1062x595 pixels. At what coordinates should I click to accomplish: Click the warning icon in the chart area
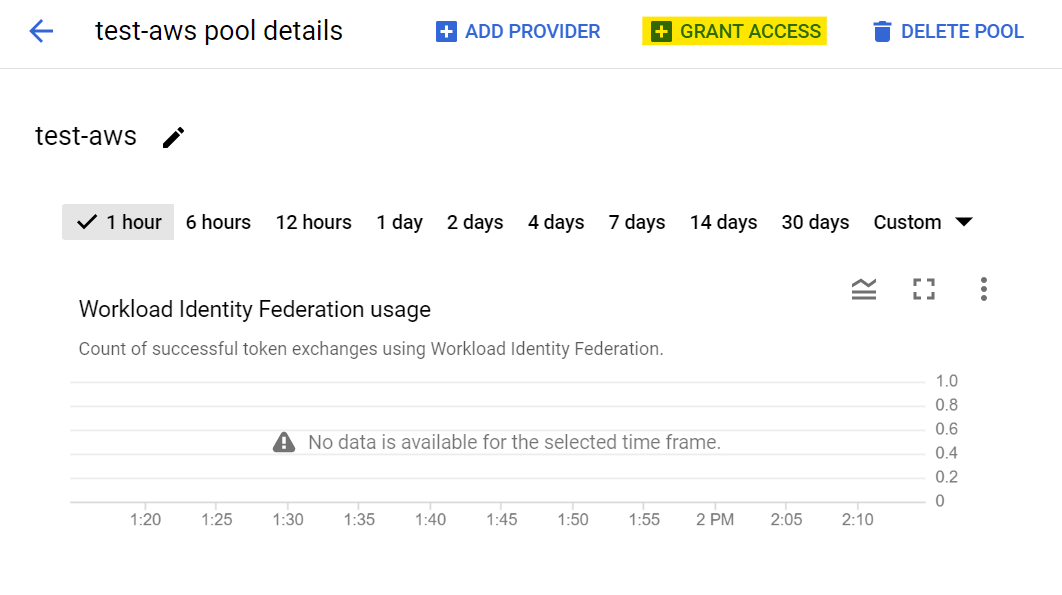click(x=284, y=441)
